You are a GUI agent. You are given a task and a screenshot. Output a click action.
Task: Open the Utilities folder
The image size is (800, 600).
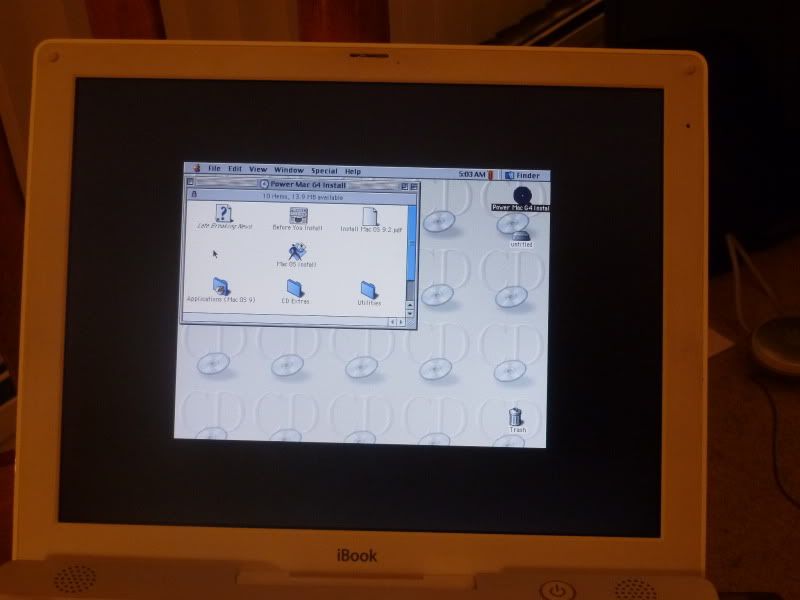tap(369, 291)
